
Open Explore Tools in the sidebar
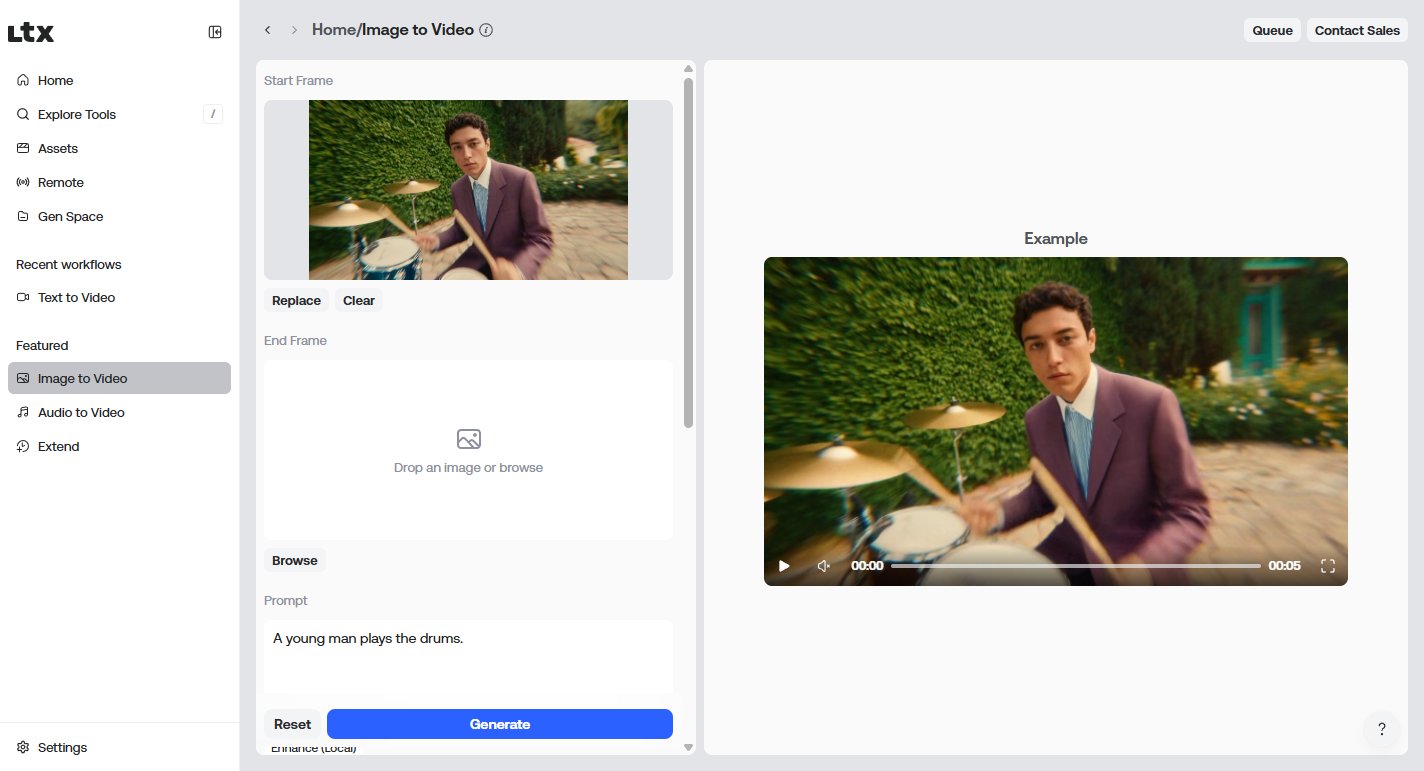point(120,114)
